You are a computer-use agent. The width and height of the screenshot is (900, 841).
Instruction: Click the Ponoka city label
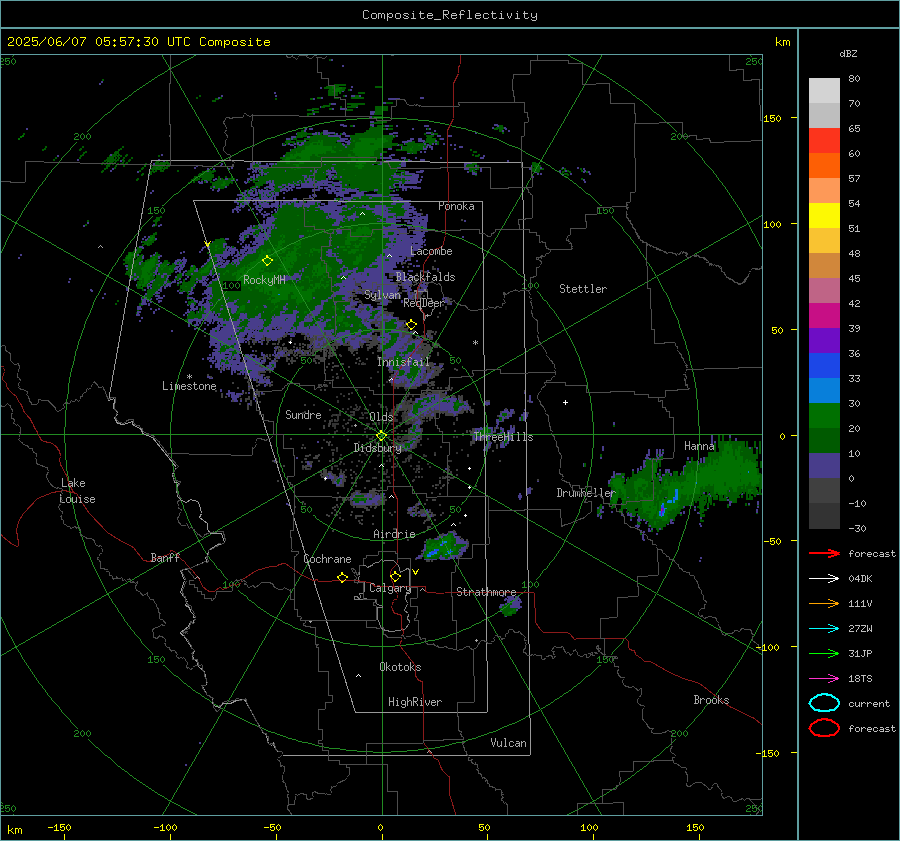click(x=456, y=206)
